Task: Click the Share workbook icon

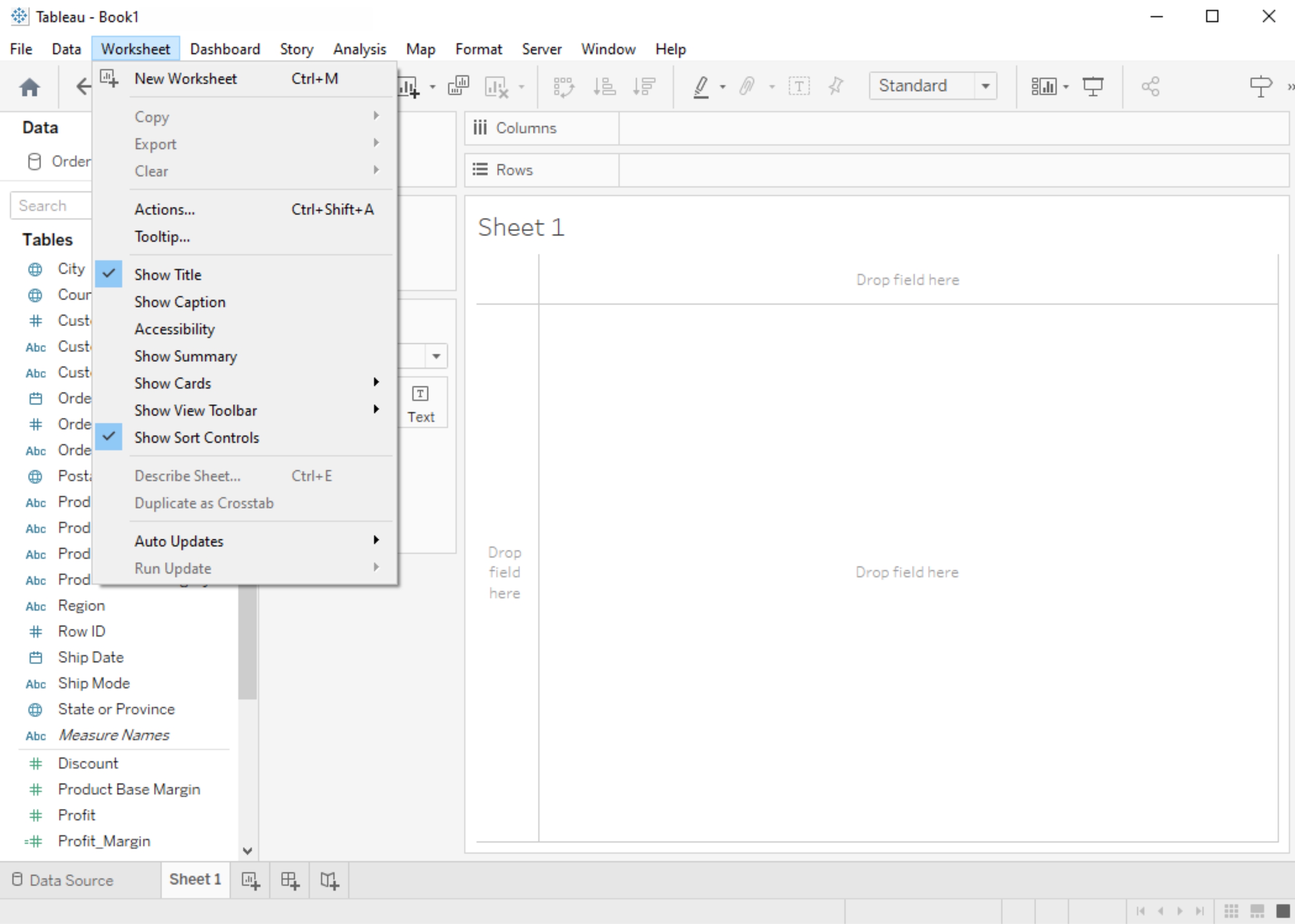Action: coord(1150,86)
